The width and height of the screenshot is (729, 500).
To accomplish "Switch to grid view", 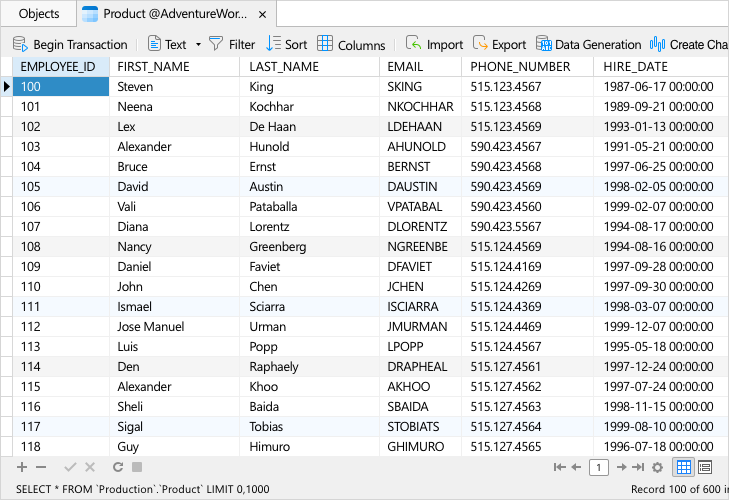I will [x=683, y=467].
